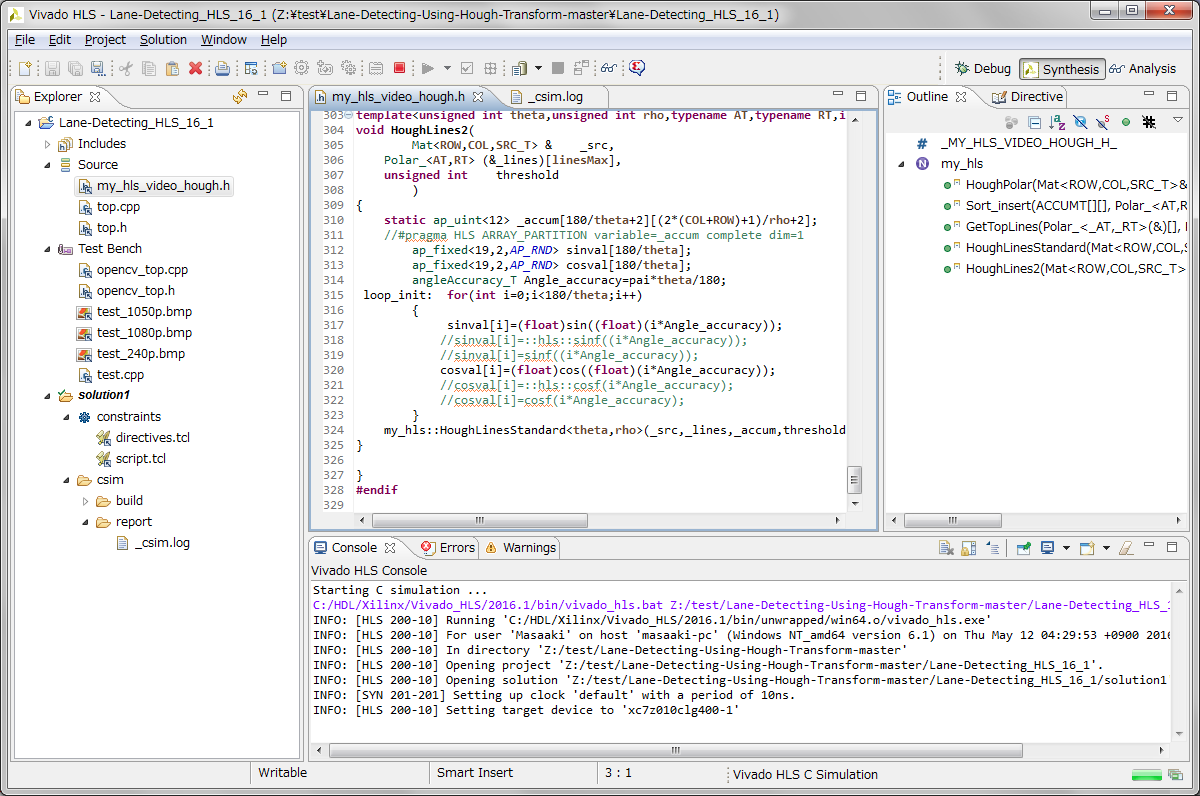
Task: Click the Link with Editor arrows in Explorer
Action: (x=240, y=97)
